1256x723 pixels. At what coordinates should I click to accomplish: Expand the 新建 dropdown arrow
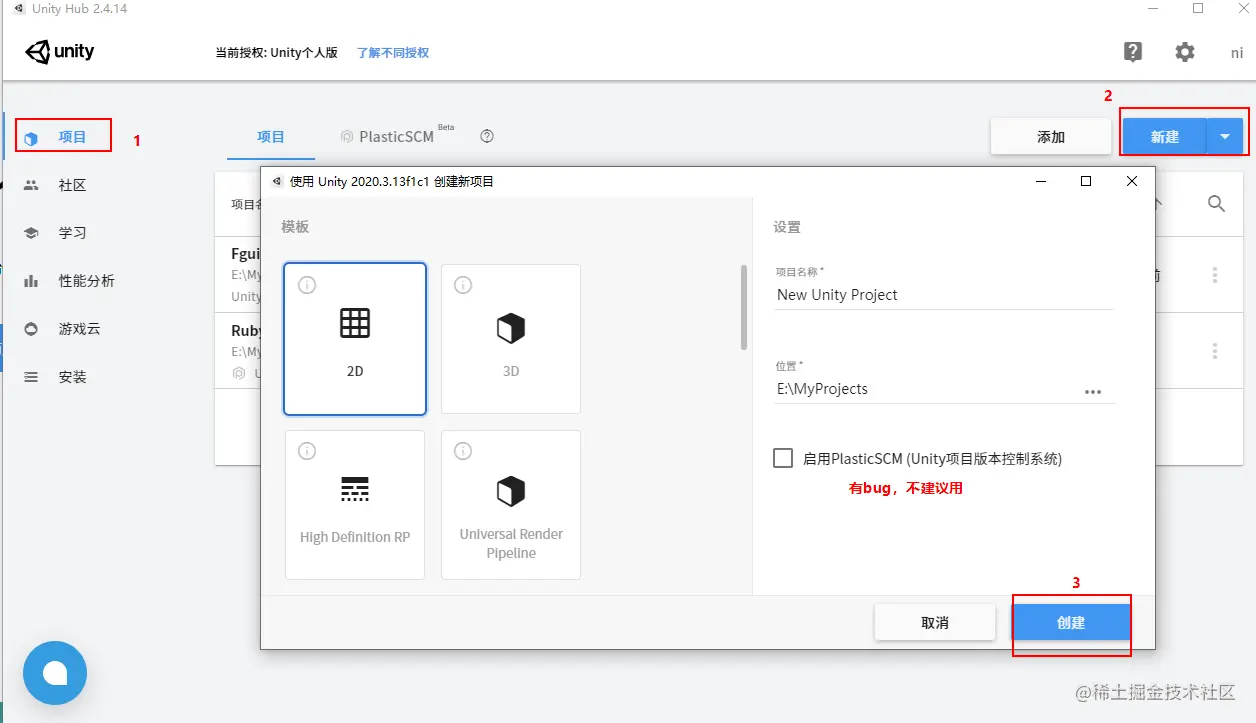click(x=1225, y=137)
